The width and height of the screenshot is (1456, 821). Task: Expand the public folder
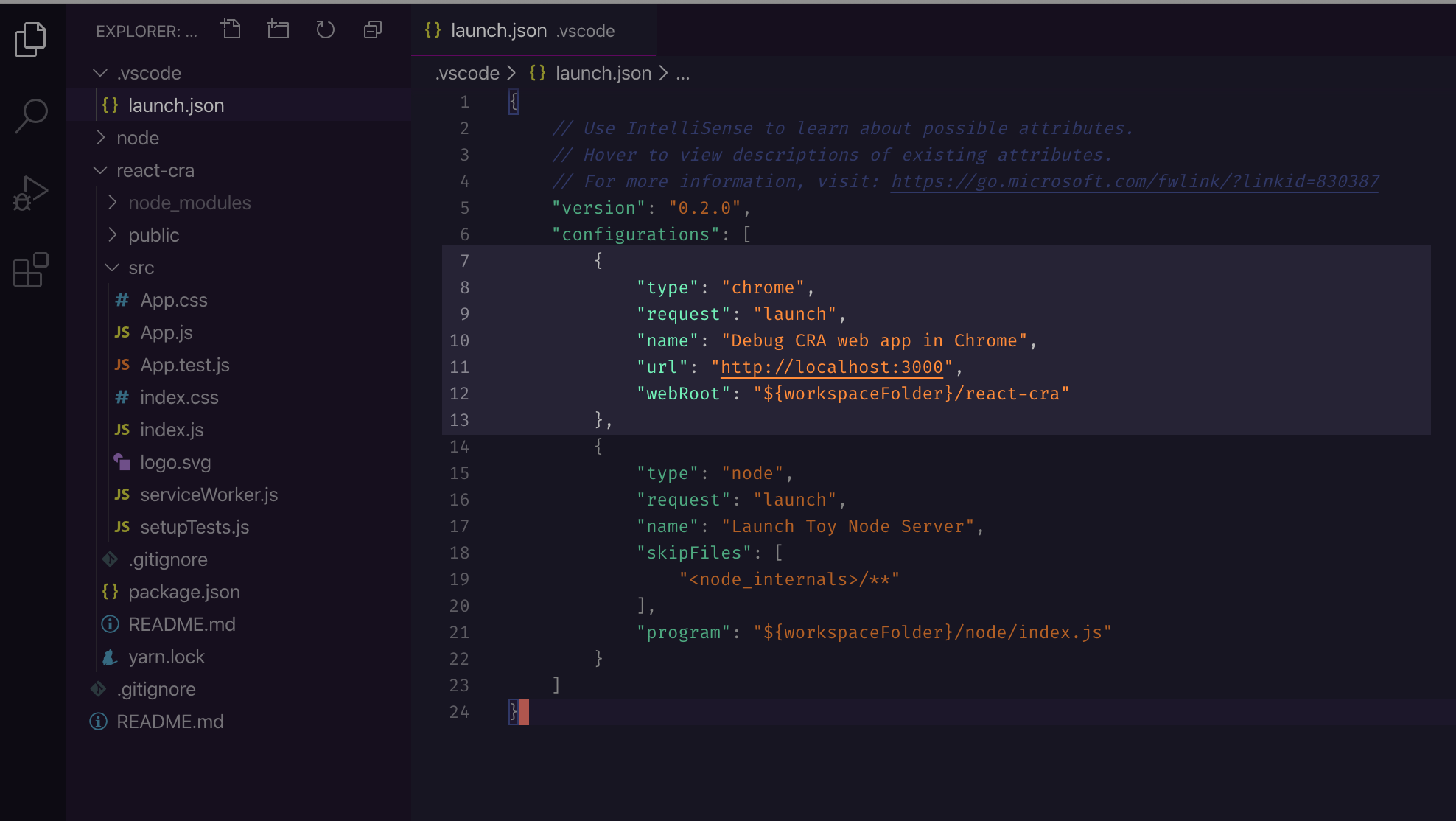153,235
